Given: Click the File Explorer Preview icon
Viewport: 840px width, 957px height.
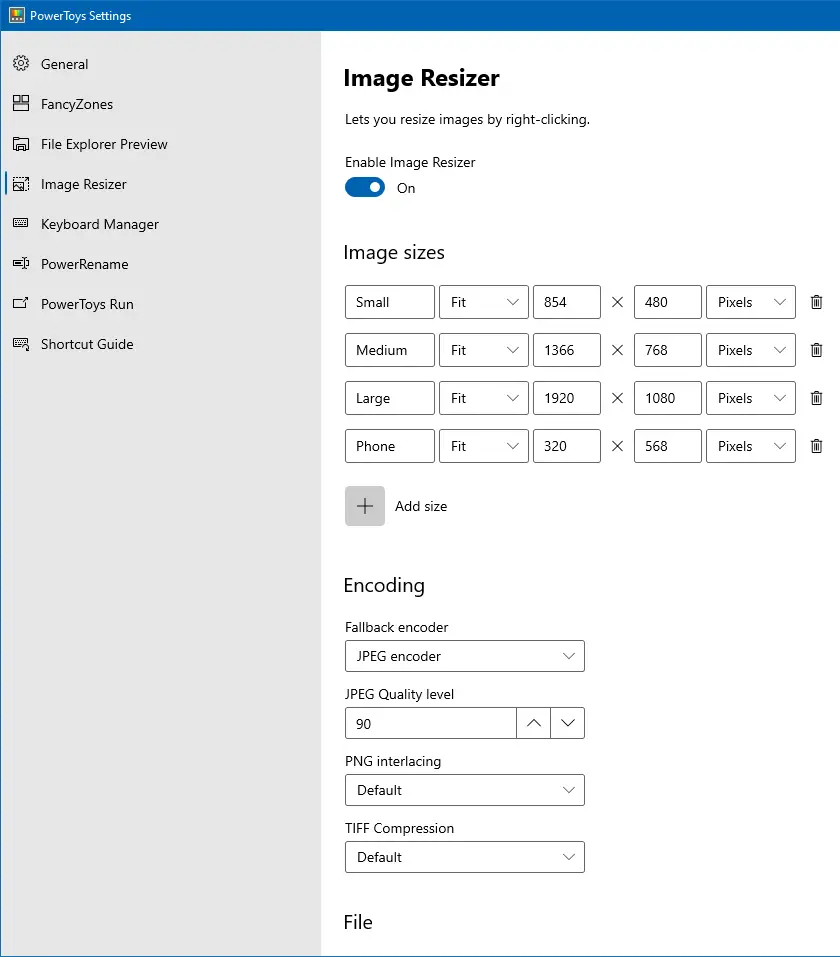Looking at the screenshot, I should click(x=21, y=144).
